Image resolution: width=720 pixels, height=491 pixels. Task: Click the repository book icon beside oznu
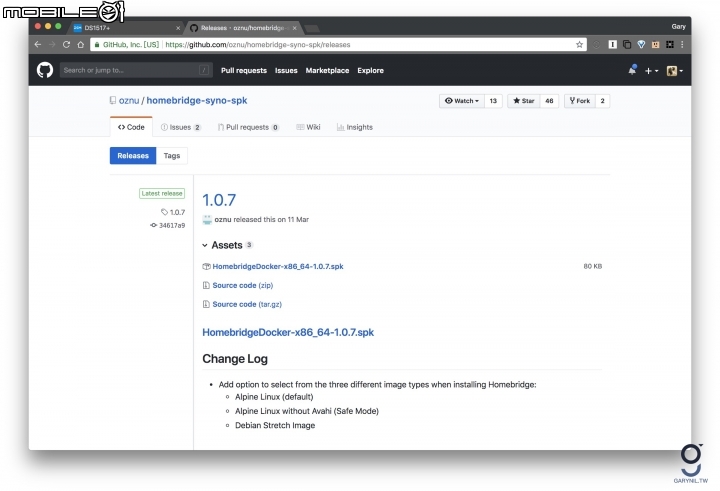point(113,100)
